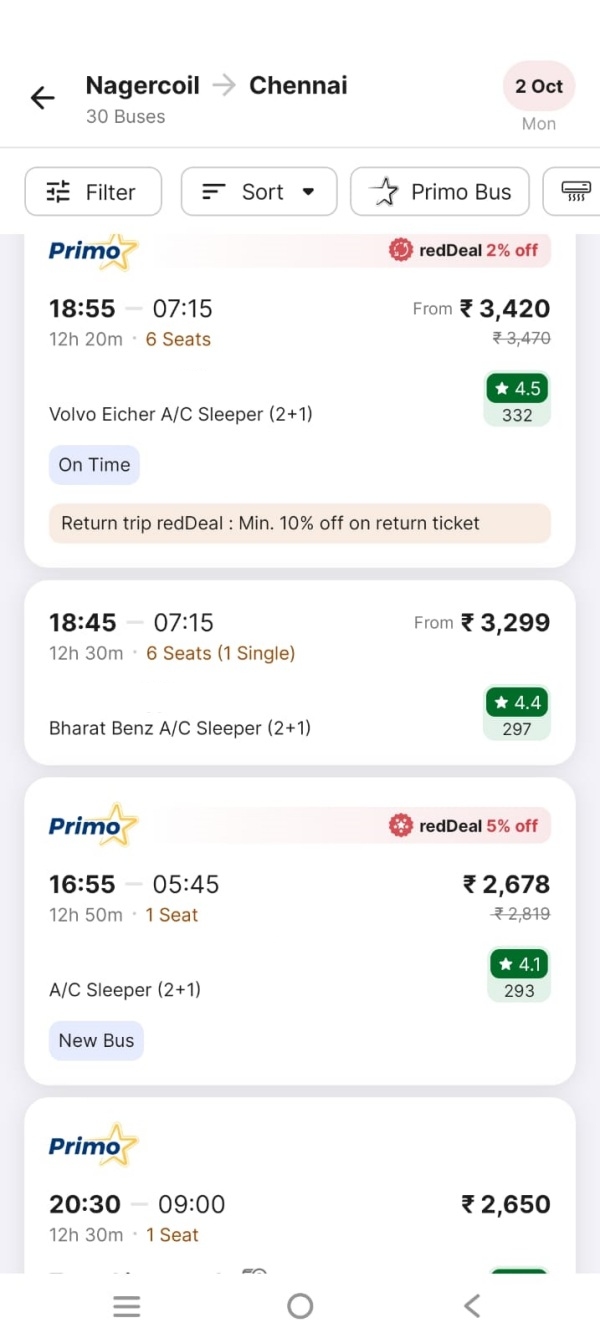Open the Filter options

(92, 191)
